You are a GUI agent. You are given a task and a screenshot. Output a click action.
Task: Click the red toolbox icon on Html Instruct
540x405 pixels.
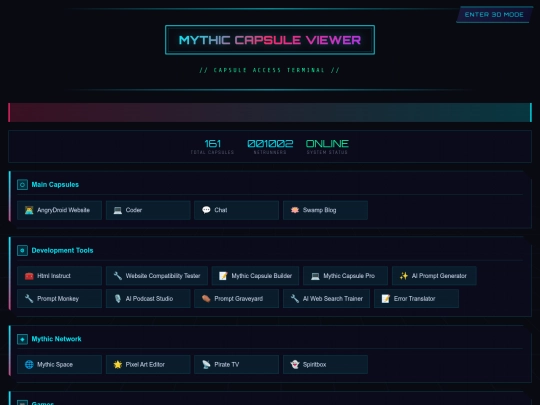coord(29,276)
